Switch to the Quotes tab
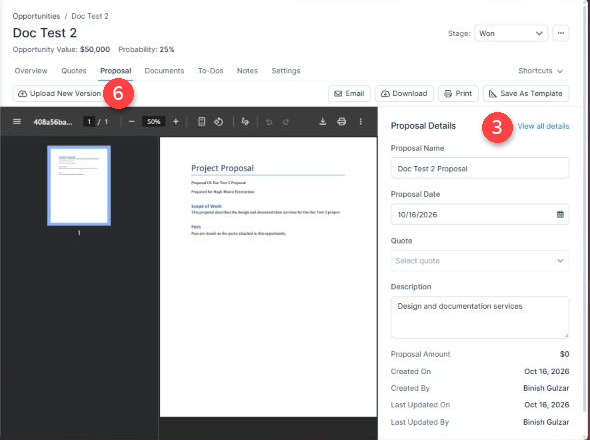This screenshot has height=440, width=590. coord(74,71)
